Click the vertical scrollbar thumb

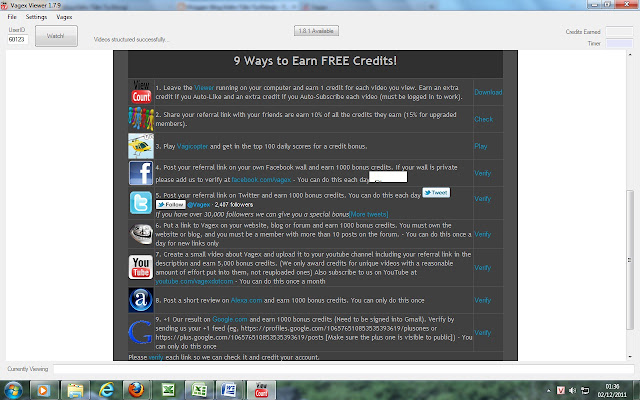[629, 260]
